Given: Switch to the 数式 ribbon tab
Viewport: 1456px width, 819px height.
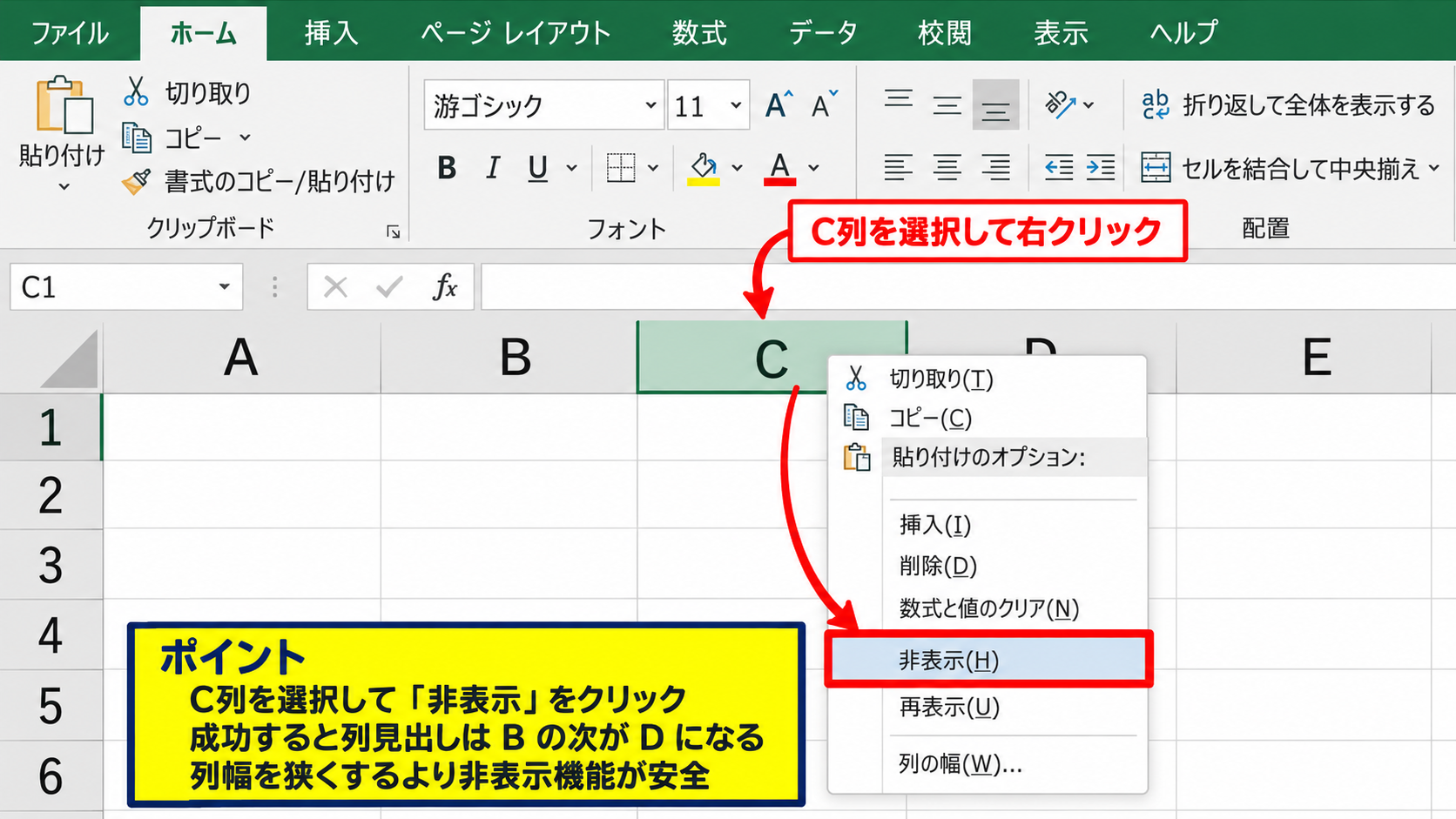Looking at the screenshot, I should [699, 32].
